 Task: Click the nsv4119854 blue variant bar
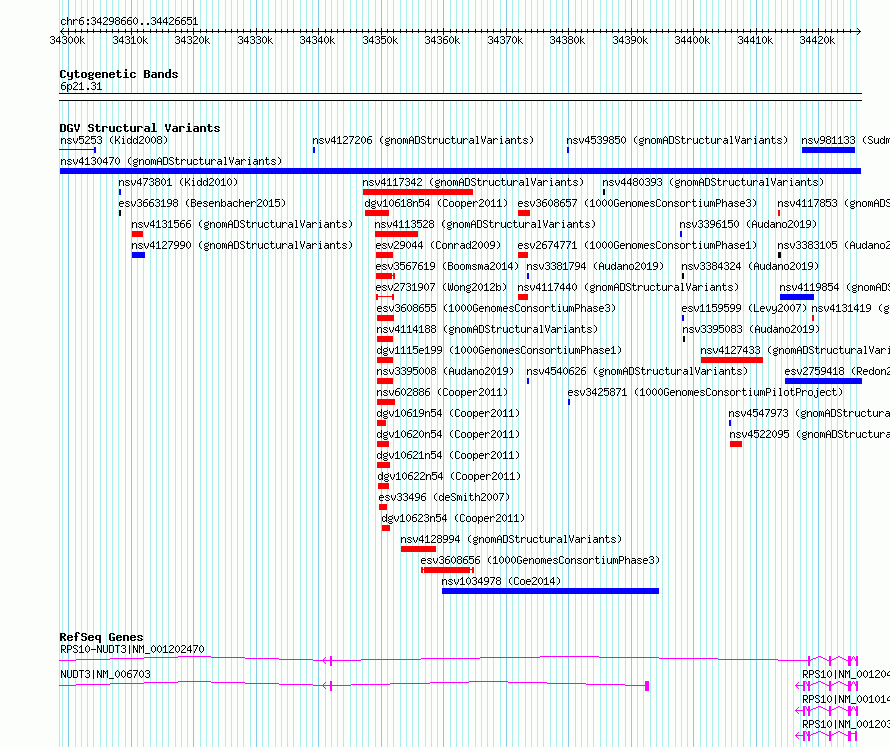point(797,297)
